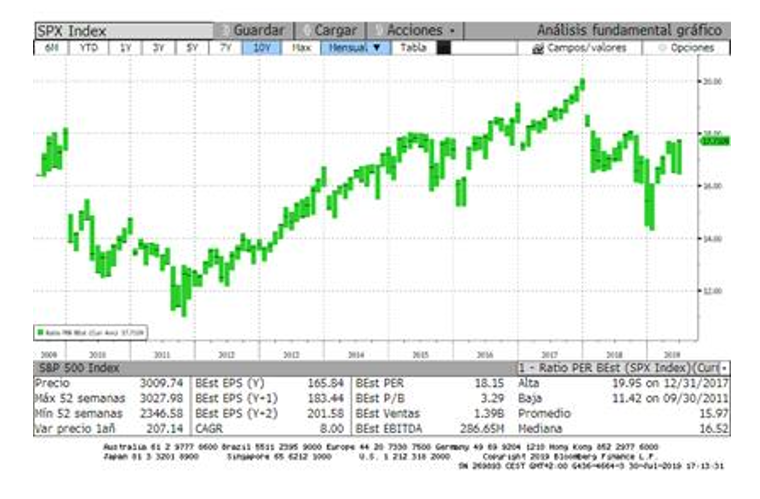Click the icon on the Acciones button

pos(379,31)
